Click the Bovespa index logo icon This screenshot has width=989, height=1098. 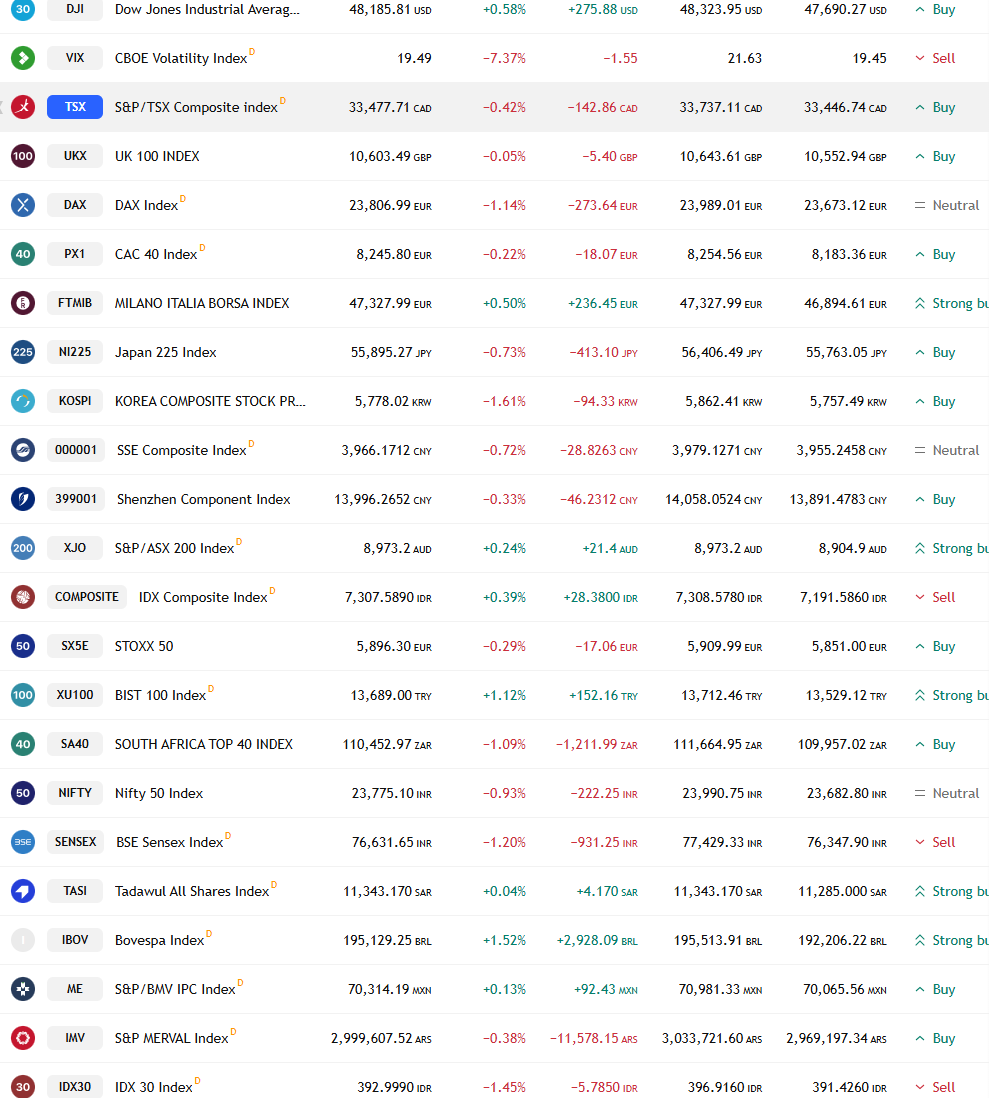coord(23,940)
